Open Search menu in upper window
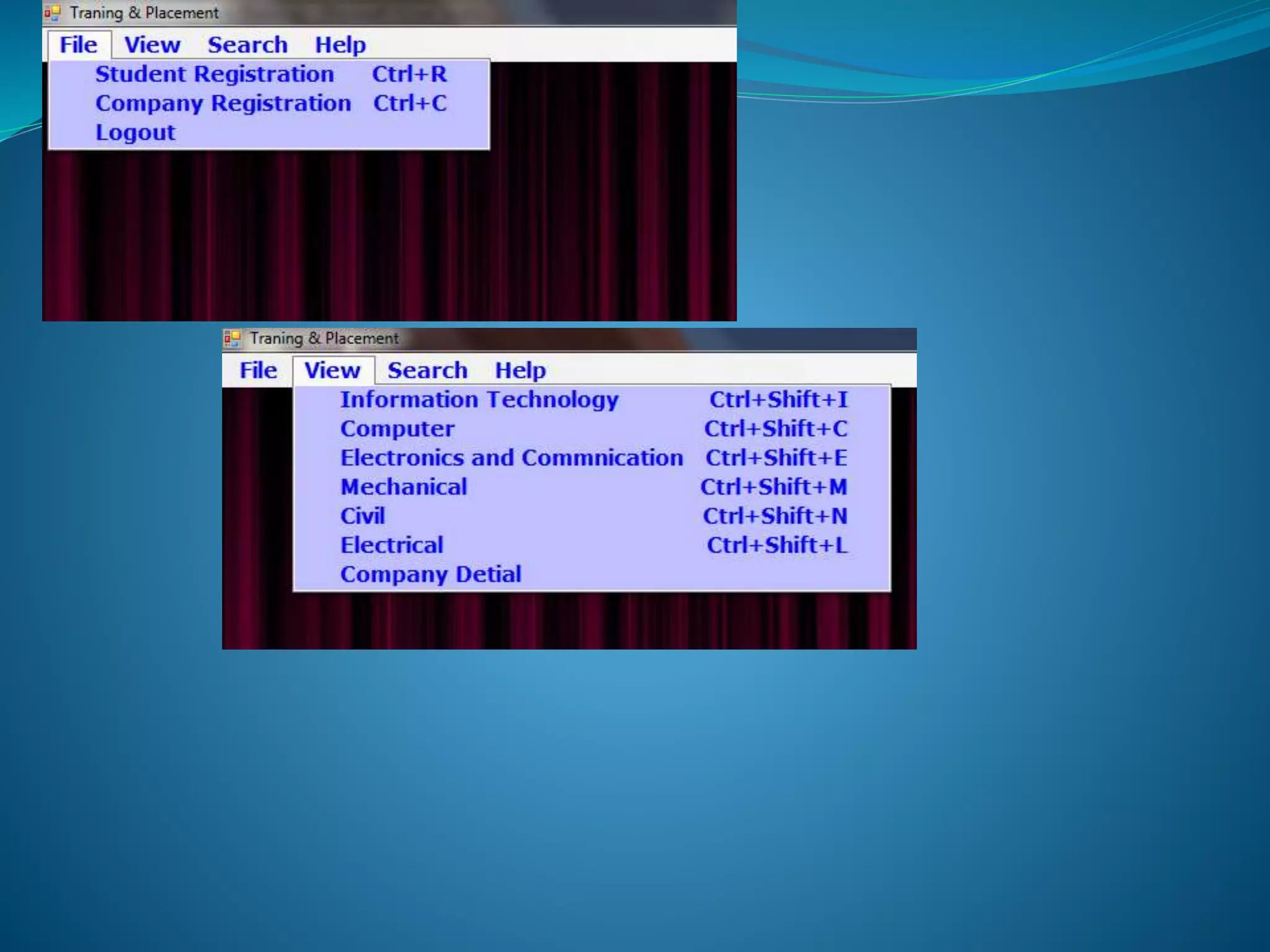The width and height of the screenshot is (1270, 952). point(247,45)
